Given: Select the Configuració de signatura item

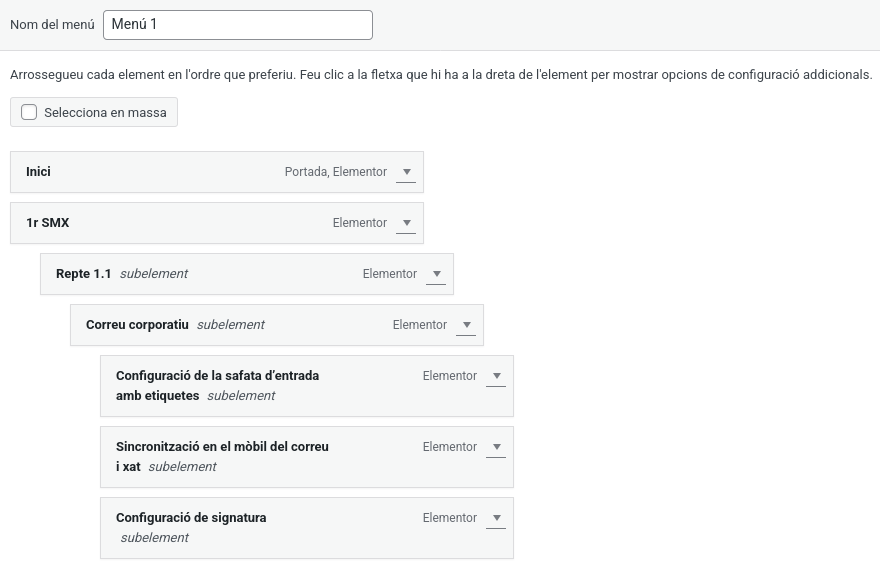Looking at the screenshot, I should click(x=191, y=518).
